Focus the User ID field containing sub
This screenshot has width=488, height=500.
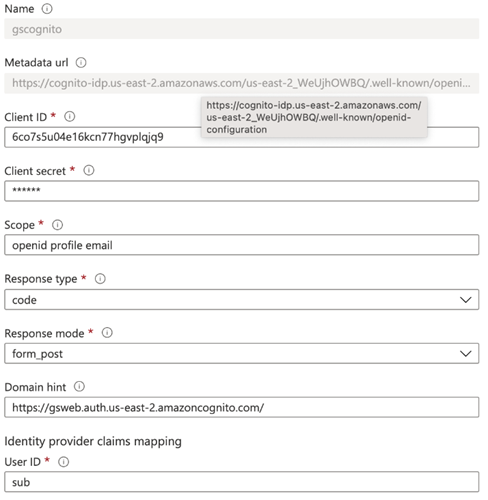(242, 482)
